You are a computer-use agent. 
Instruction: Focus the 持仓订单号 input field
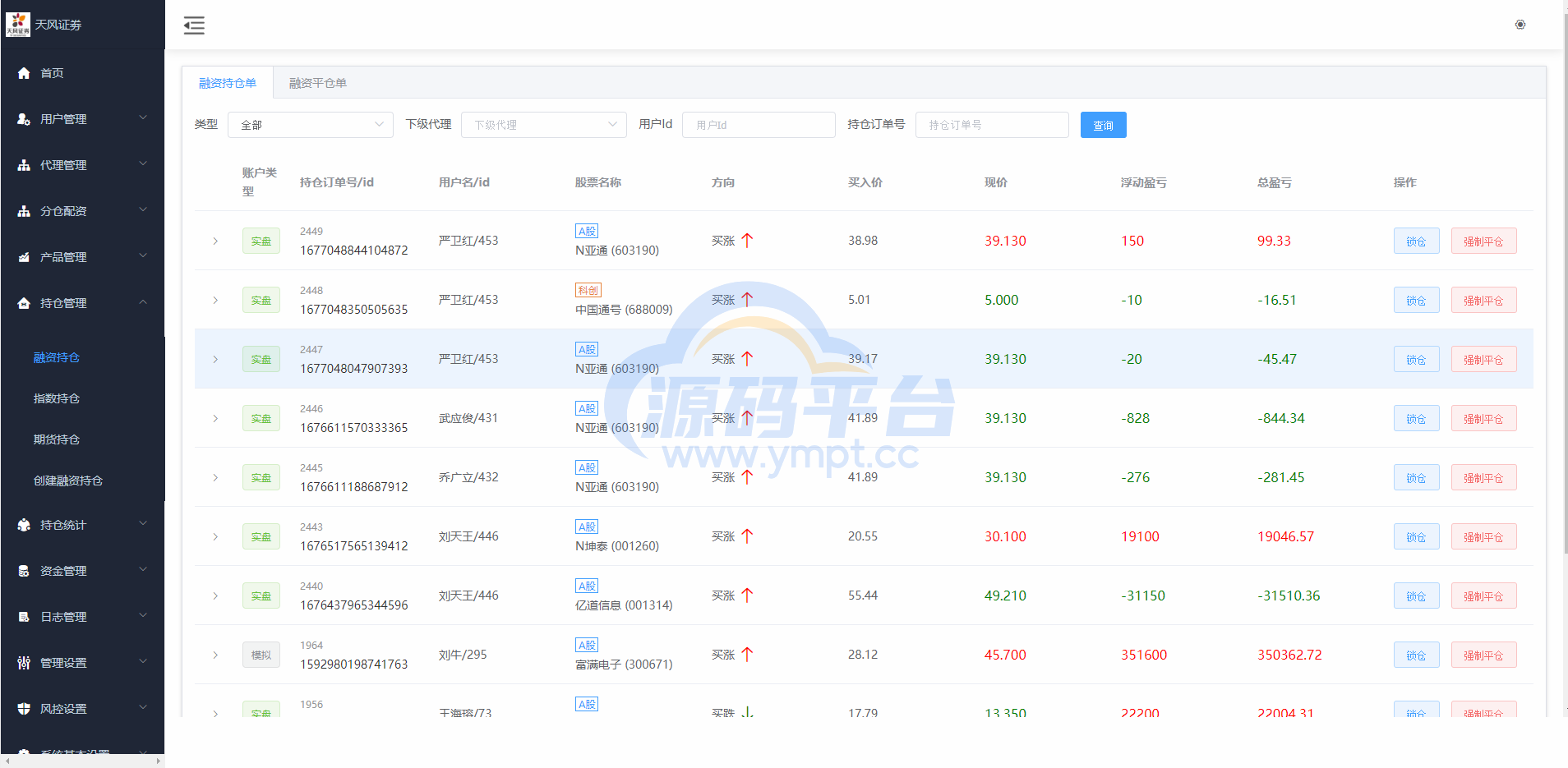(991, 125)
